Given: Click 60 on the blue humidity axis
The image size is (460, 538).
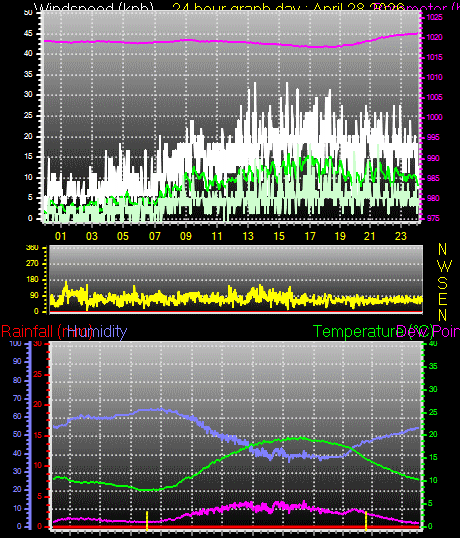Looking at the screenshot, I should point(17,417).
